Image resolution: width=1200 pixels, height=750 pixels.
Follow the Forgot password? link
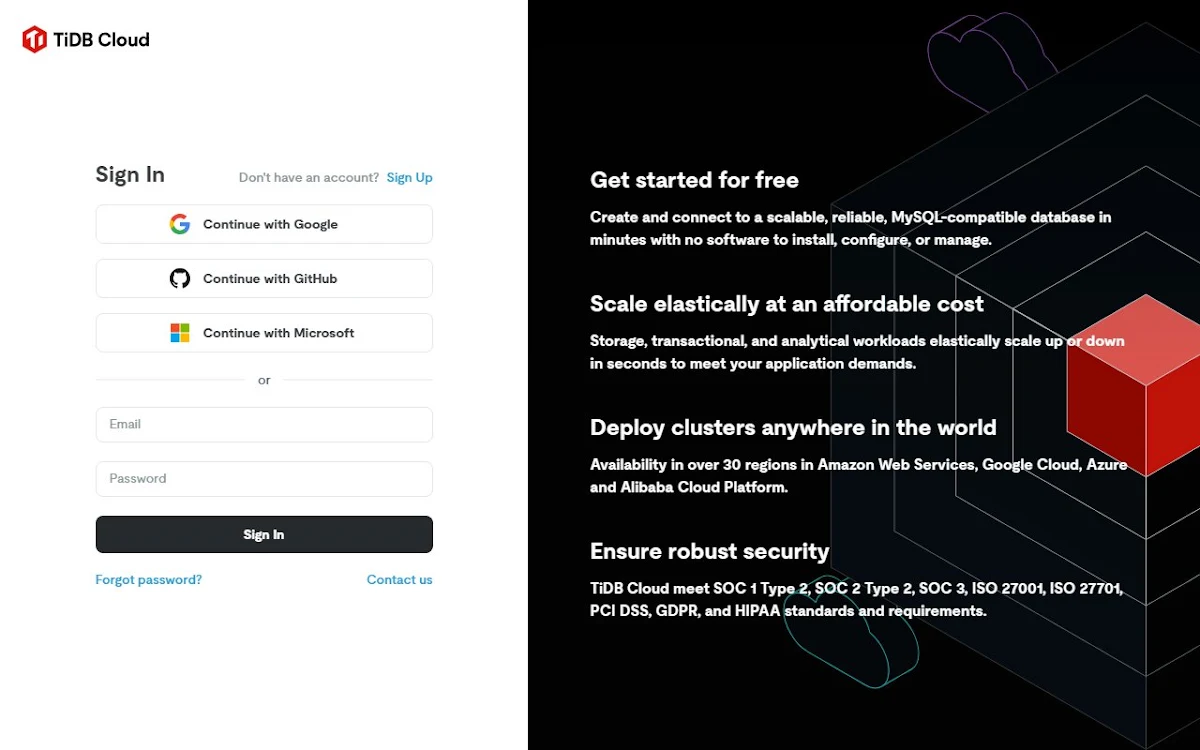149,579
